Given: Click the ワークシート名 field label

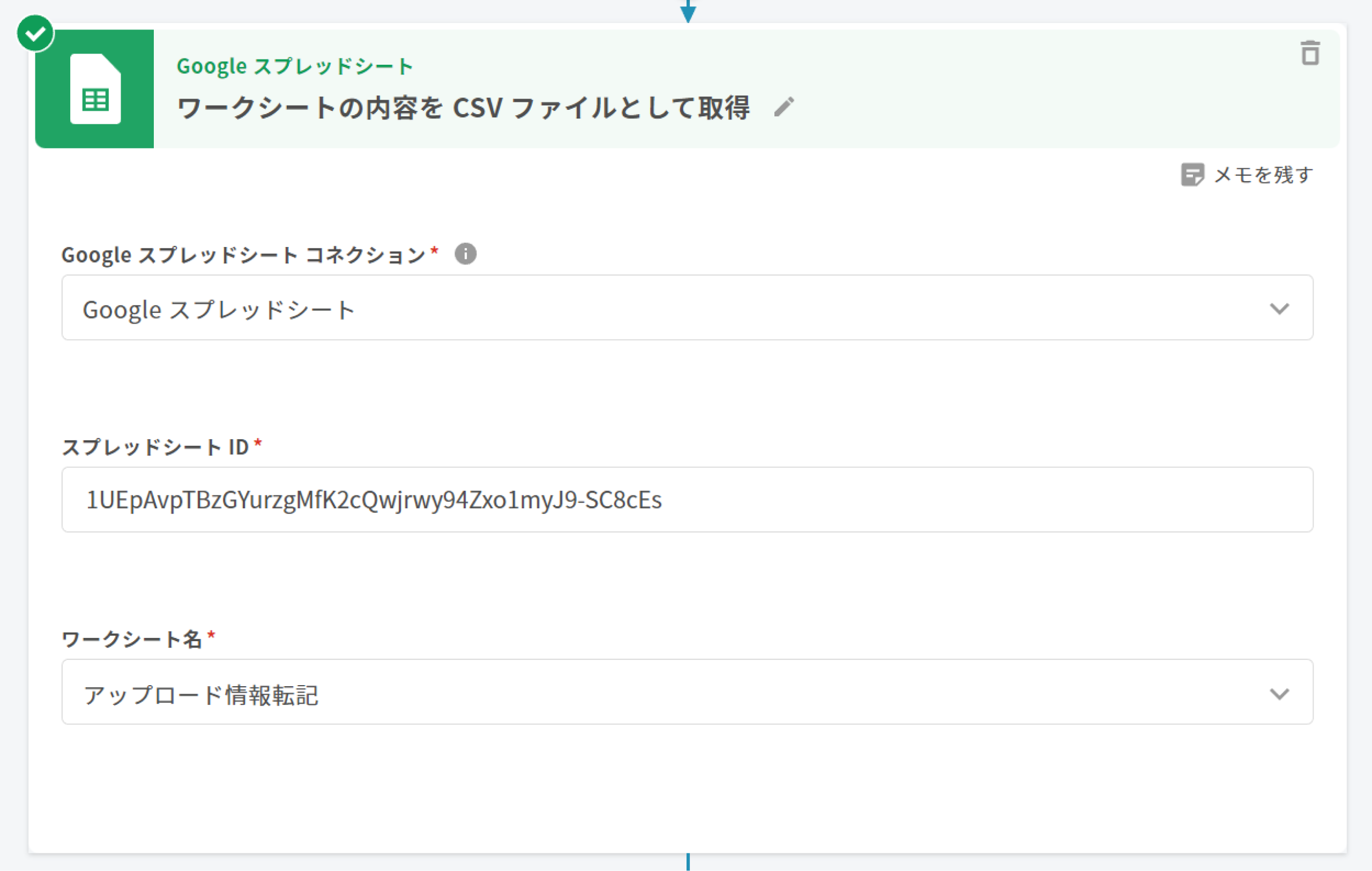Looking at the screenshot, I should tap(132, 639).
